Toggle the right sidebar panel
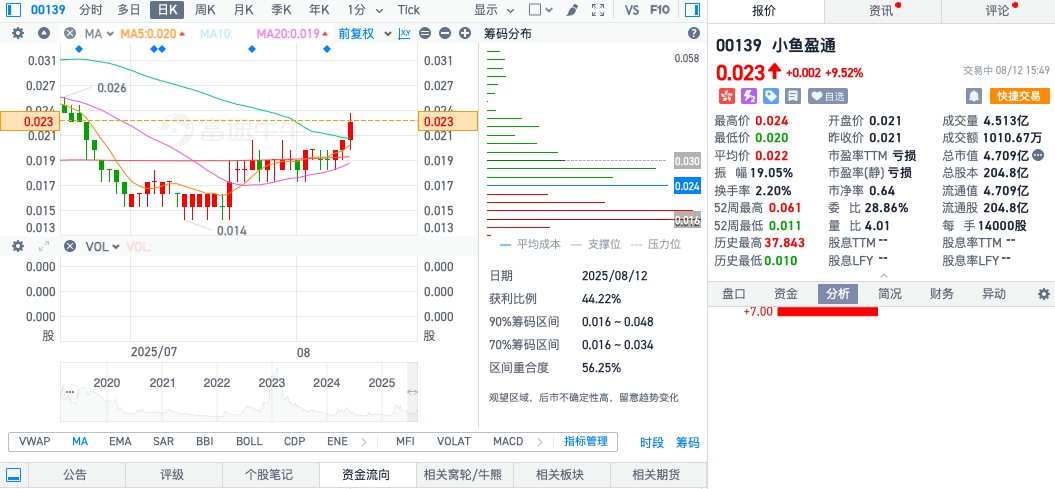Viewport: 1055px width, 489px height. tap(692, 10)
